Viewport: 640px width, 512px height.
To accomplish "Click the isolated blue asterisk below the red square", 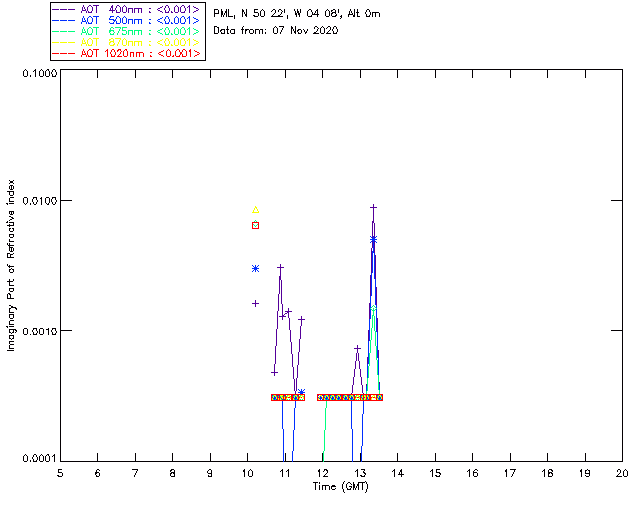I will 256,268.
